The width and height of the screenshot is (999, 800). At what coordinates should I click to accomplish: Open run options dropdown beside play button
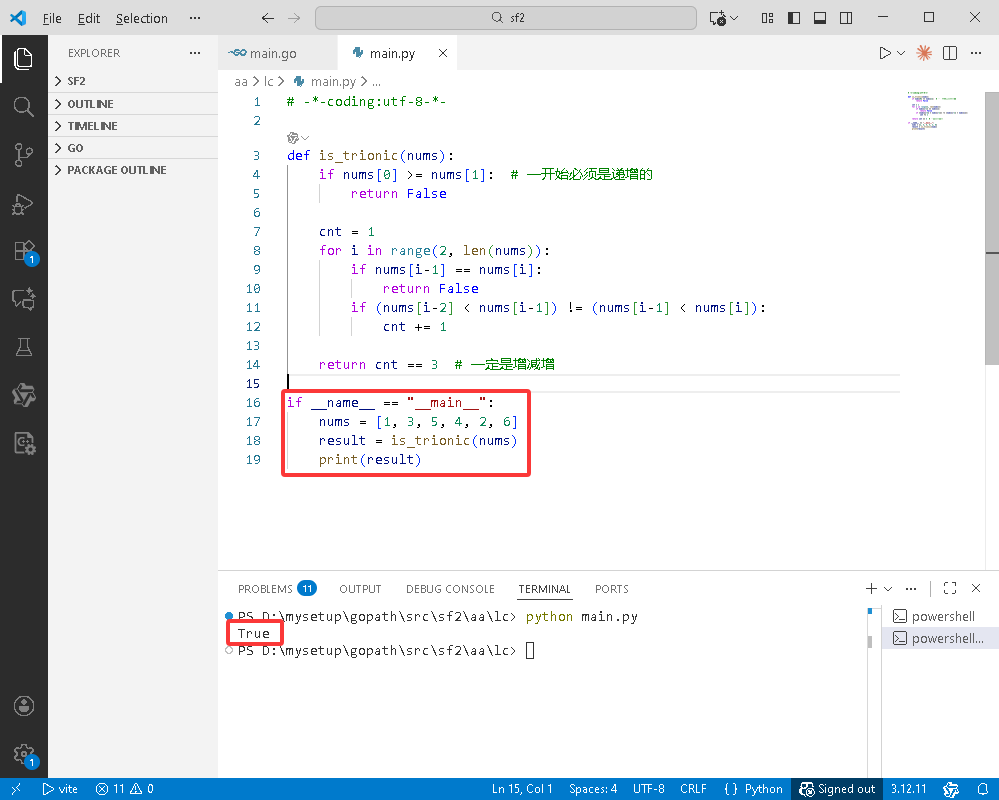click(x=901, y=53)
